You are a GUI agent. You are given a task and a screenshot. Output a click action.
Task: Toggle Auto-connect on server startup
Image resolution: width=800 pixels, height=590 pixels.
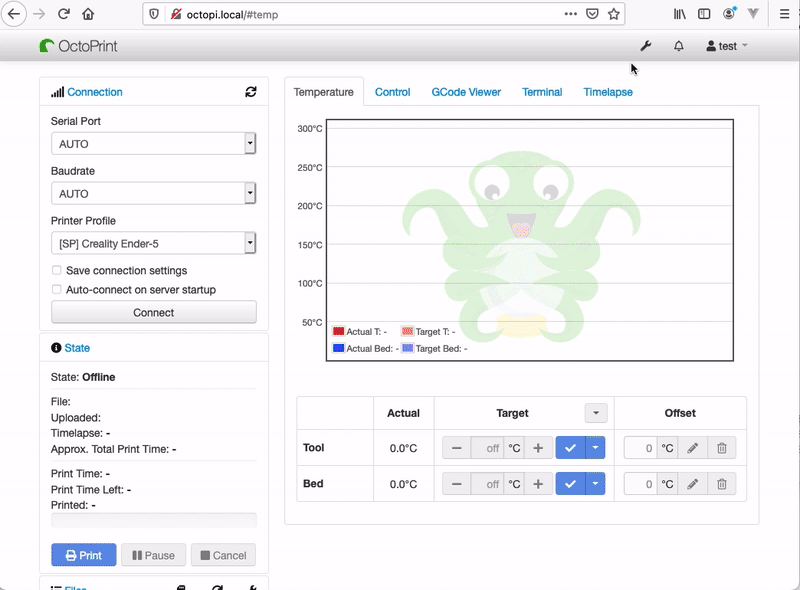click(x=57, y=290)
